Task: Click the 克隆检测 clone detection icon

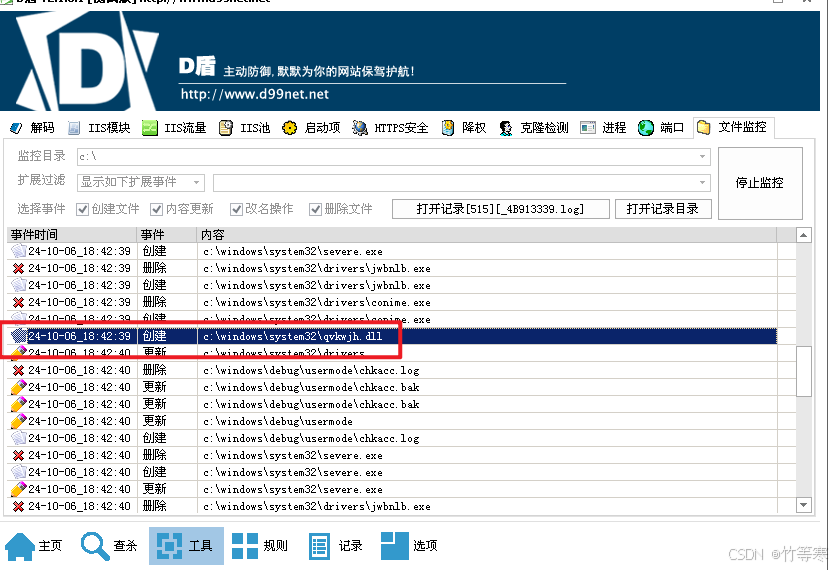Action: pyautogui.click(x=505, y=128)
